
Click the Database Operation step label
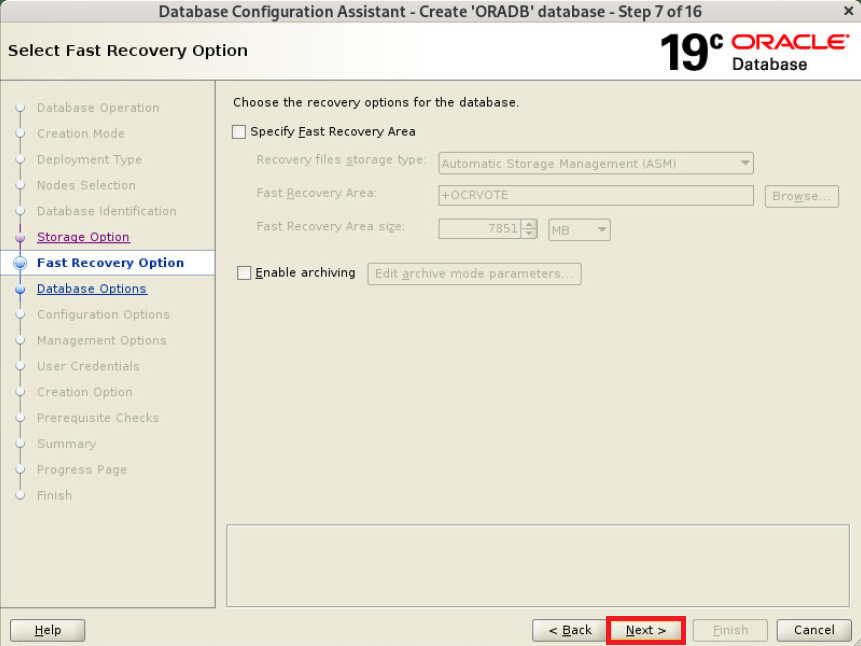[98, 108]
